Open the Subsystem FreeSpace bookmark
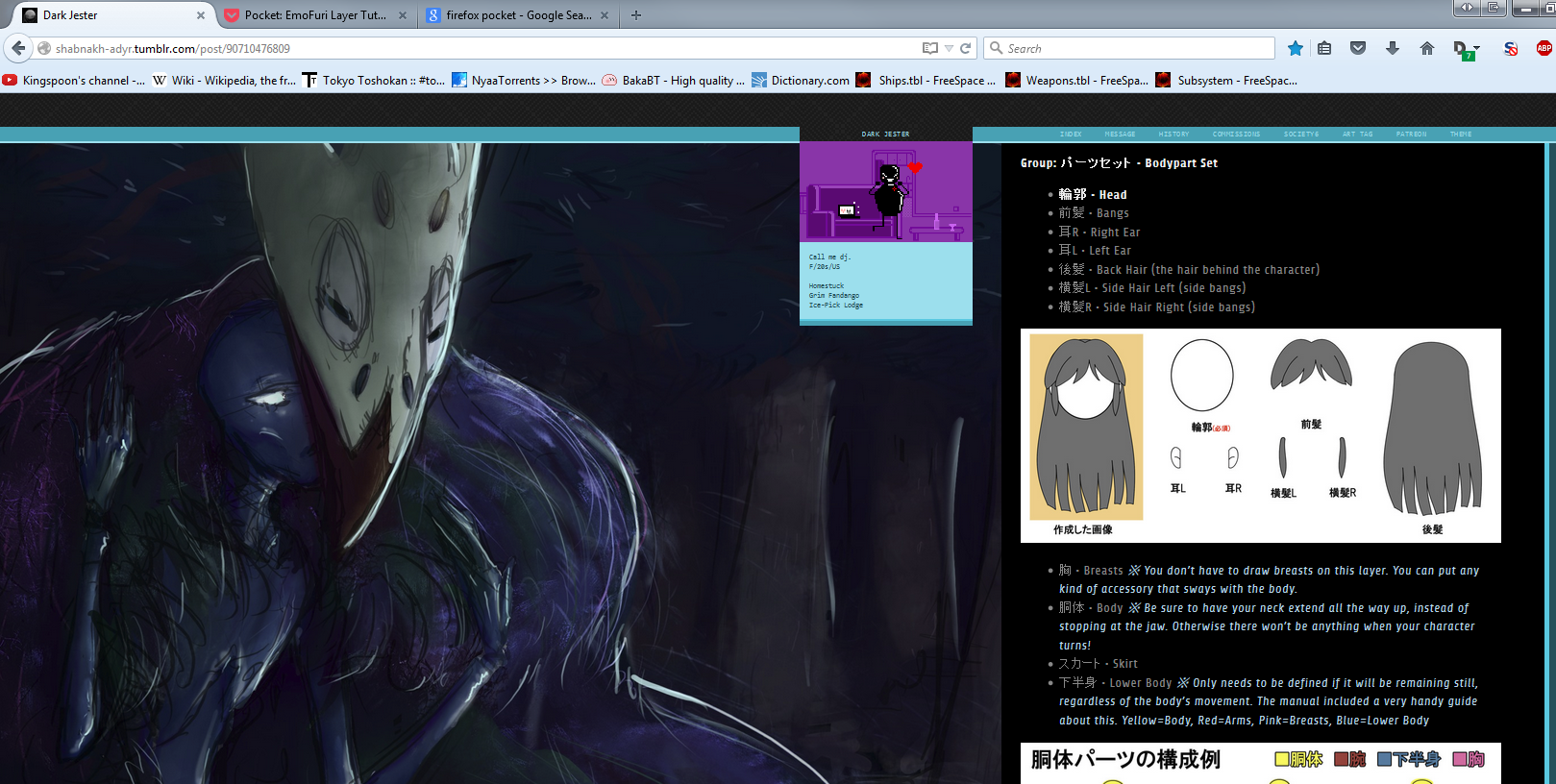The width and height of the screenshot is (1556, 784). pyautogui.click(x=1226, y=81)
